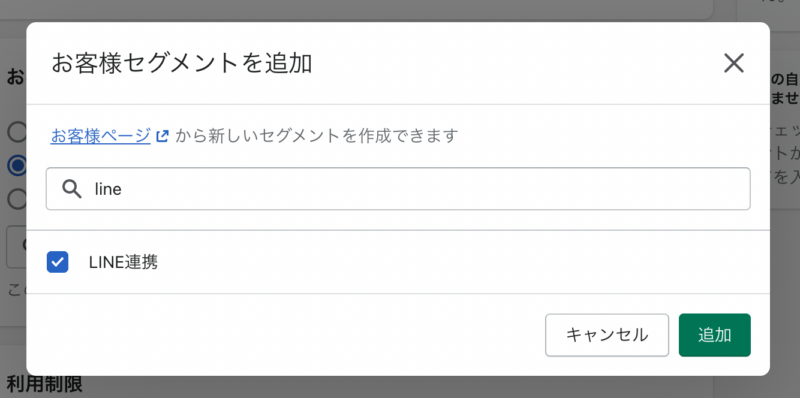Select the LINE連携 segment label text
Image resolution: width=800 pixels, height=398 pixels.
click(123, 262)
